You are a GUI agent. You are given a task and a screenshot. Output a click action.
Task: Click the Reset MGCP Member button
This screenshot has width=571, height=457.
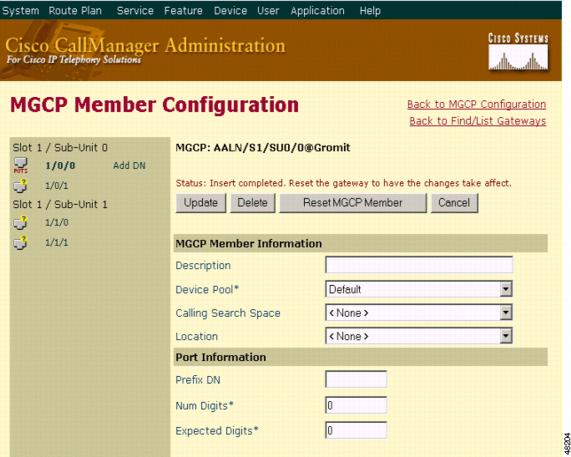[353, 203]
